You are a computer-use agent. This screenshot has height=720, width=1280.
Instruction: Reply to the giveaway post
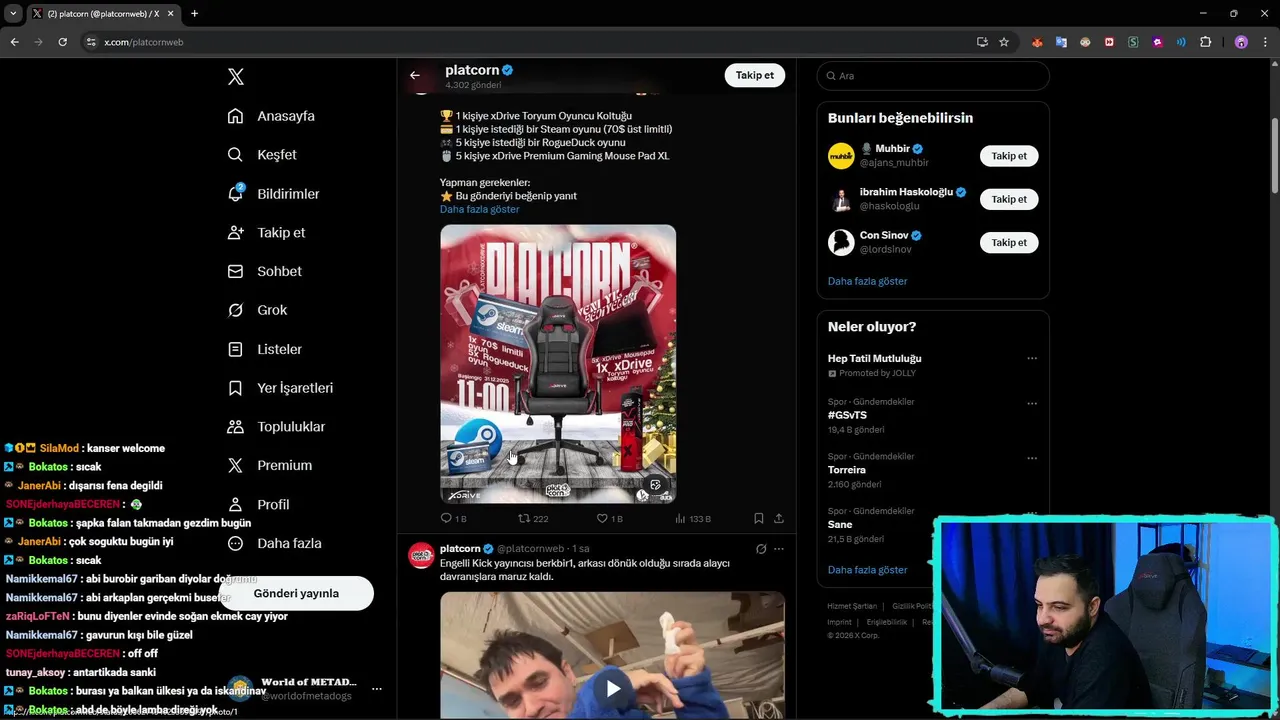pyautogui.click(x=453, y=518)
